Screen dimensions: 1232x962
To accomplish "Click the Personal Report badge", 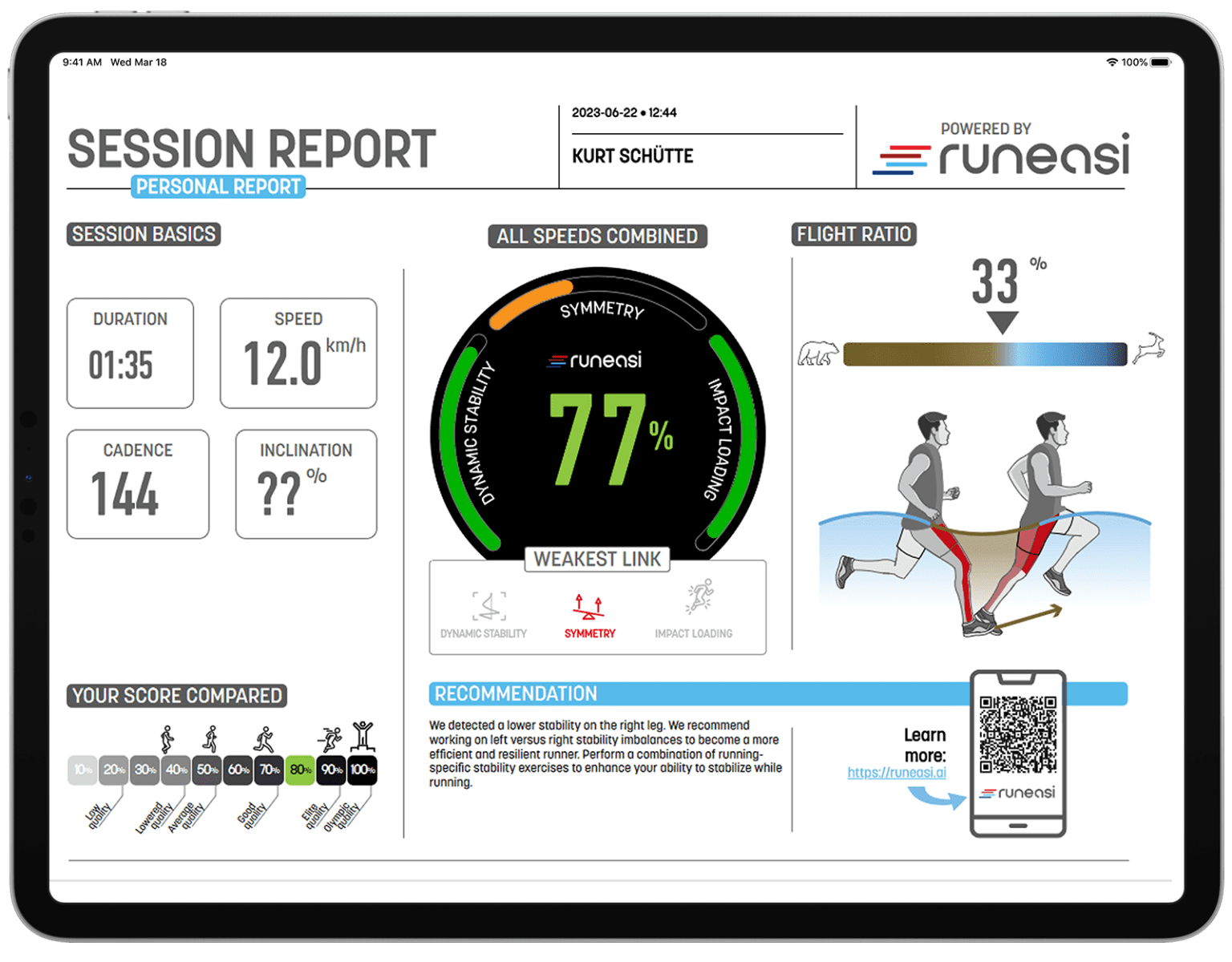I will [x=218, y=187].
